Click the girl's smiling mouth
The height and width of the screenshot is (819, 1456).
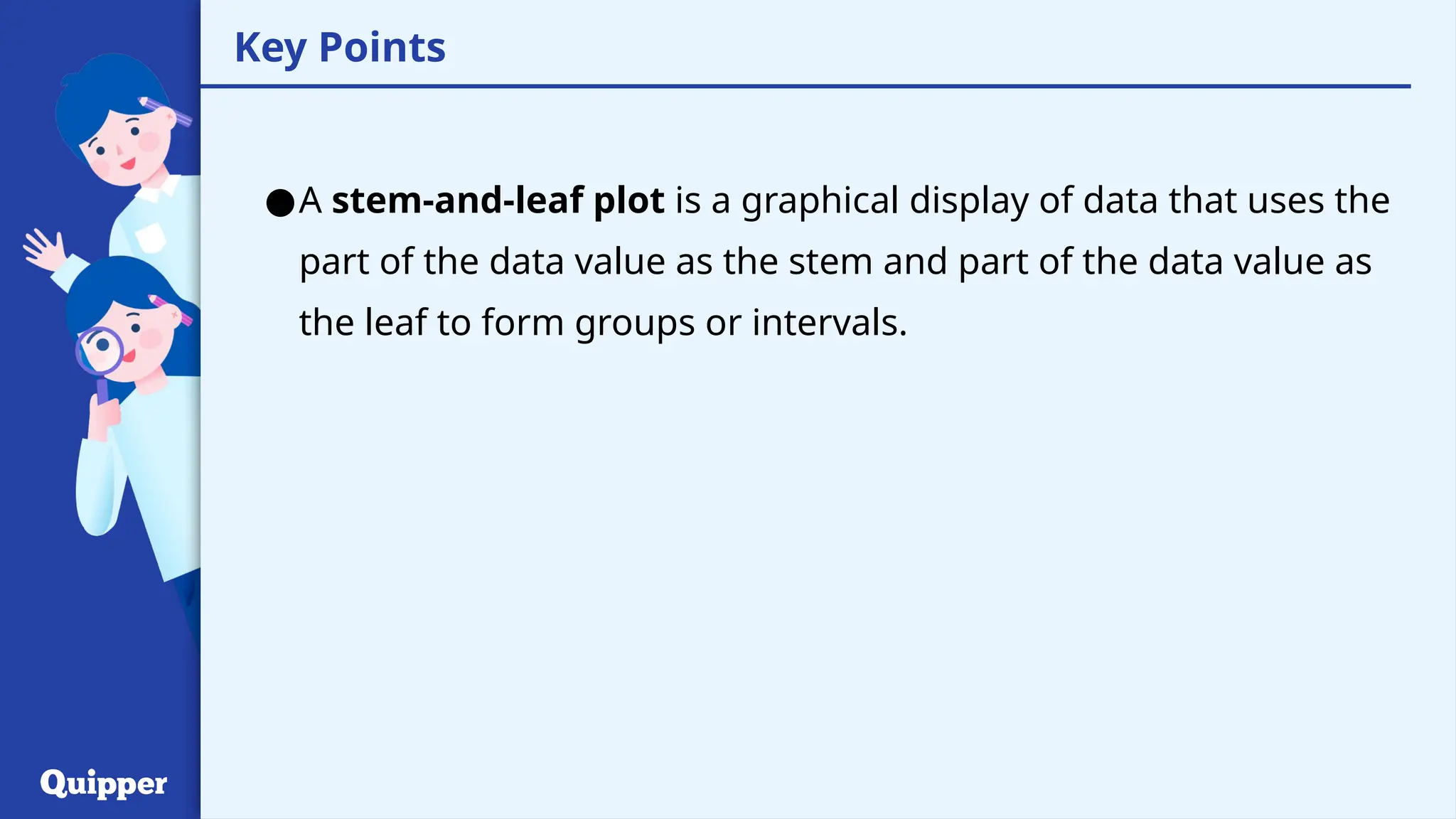(128, 356)
